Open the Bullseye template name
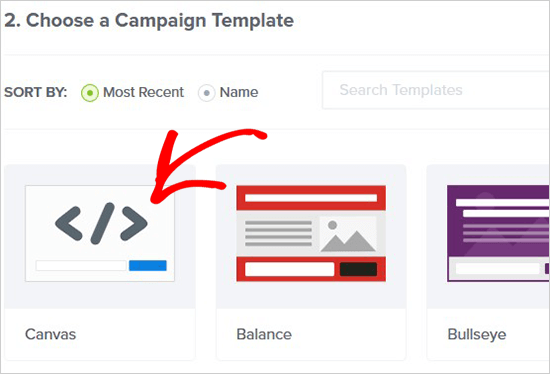Viewport: 550px width, 374px height. pyautogui.click(x=477, y=335)
